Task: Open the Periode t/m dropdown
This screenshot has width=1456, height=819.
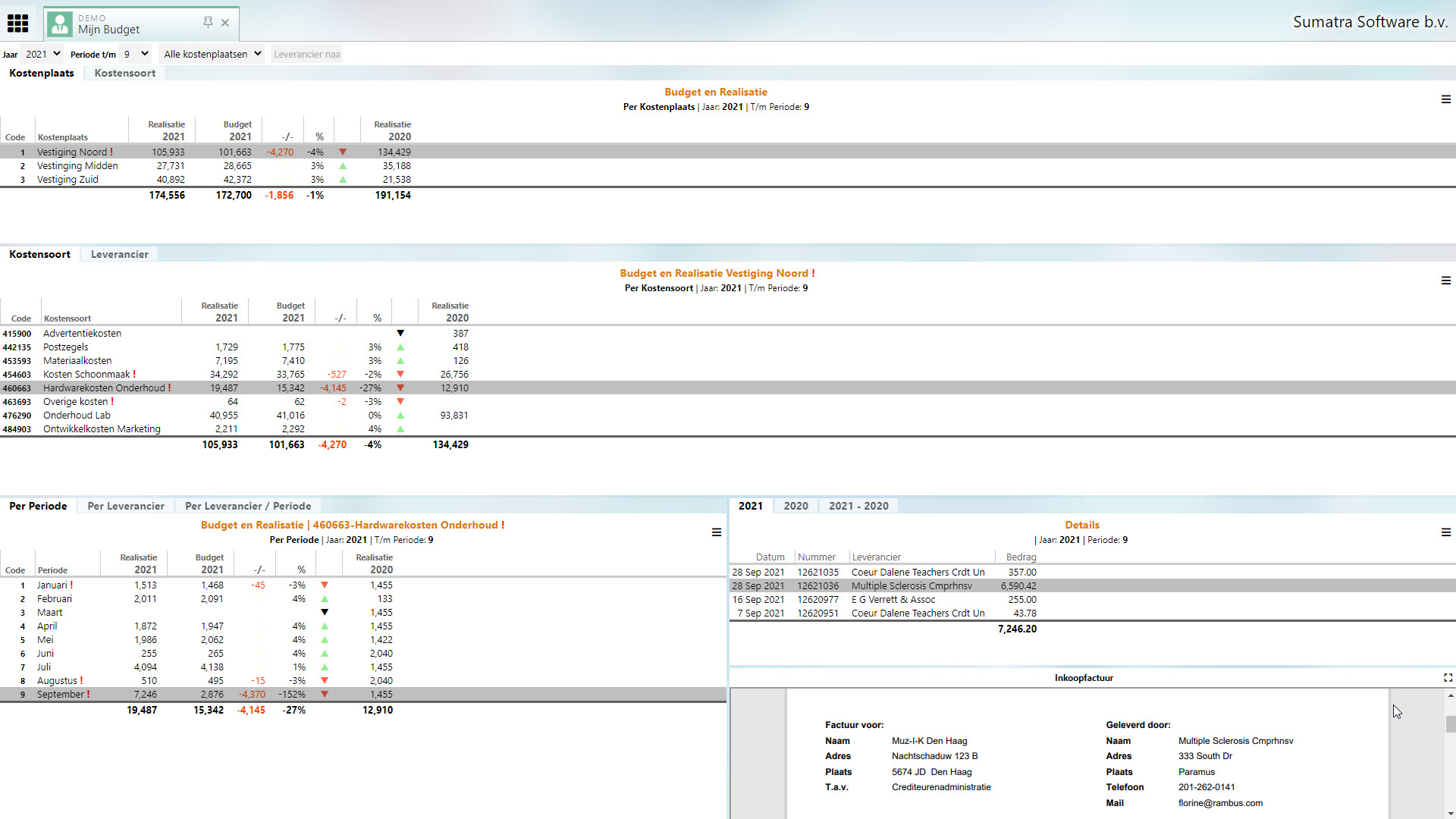Action: coord(136,54)
